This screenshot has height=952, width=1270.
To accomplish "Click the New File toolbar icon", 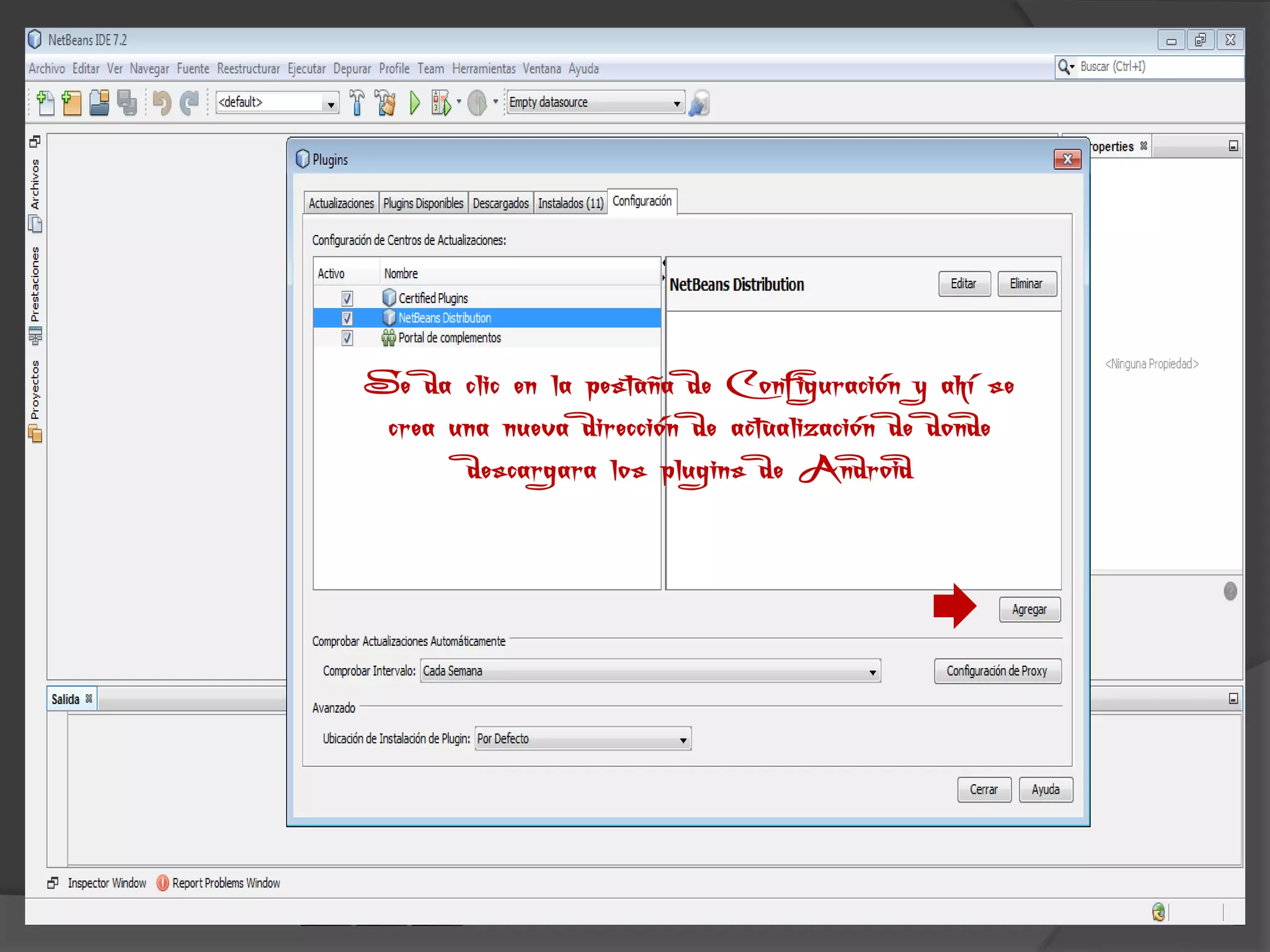I will pyautogui.click(x=45, y=103).
